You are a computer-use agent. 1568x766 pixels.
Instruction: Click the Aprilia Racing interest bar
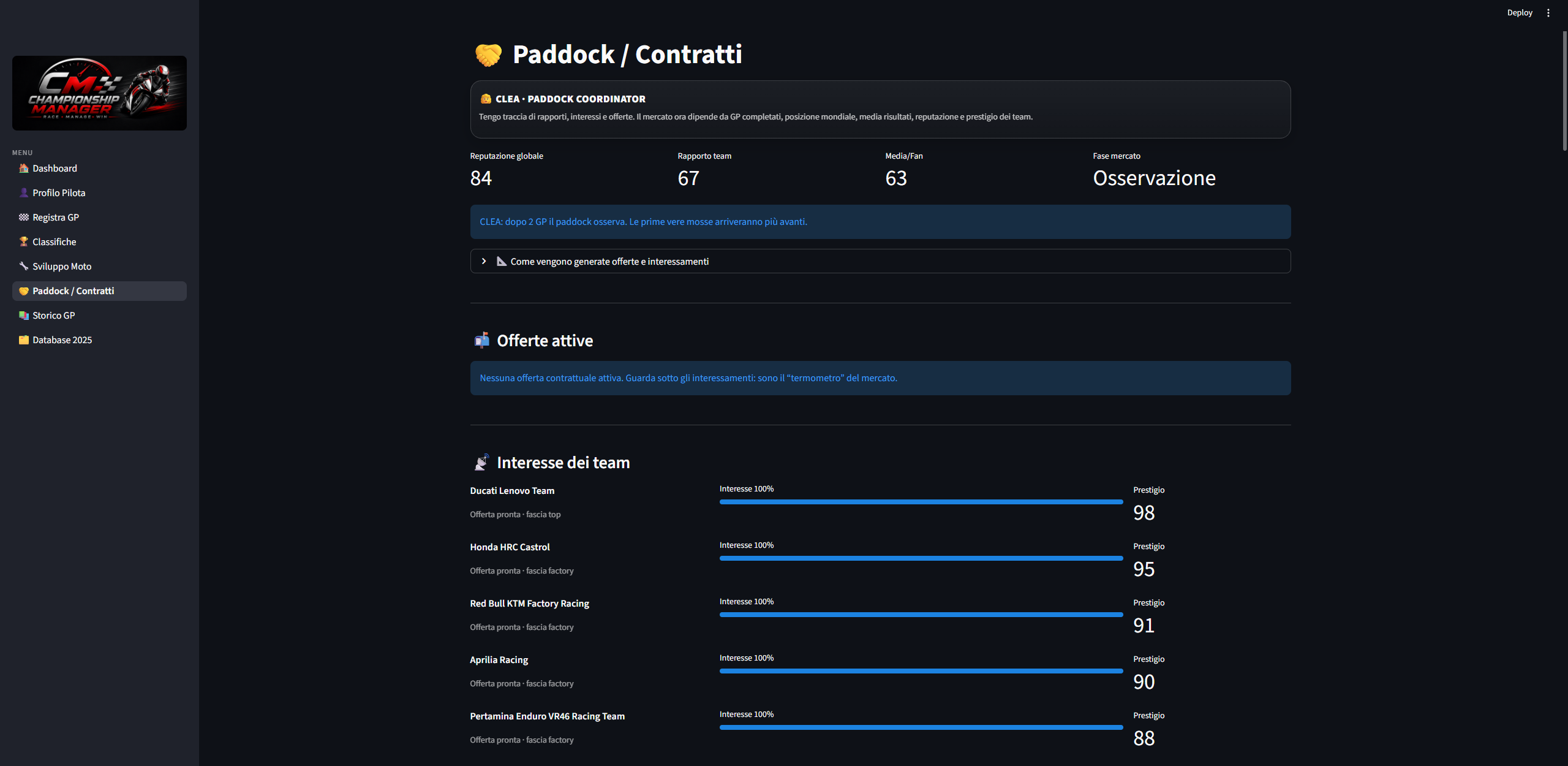(x=921, y=671)
